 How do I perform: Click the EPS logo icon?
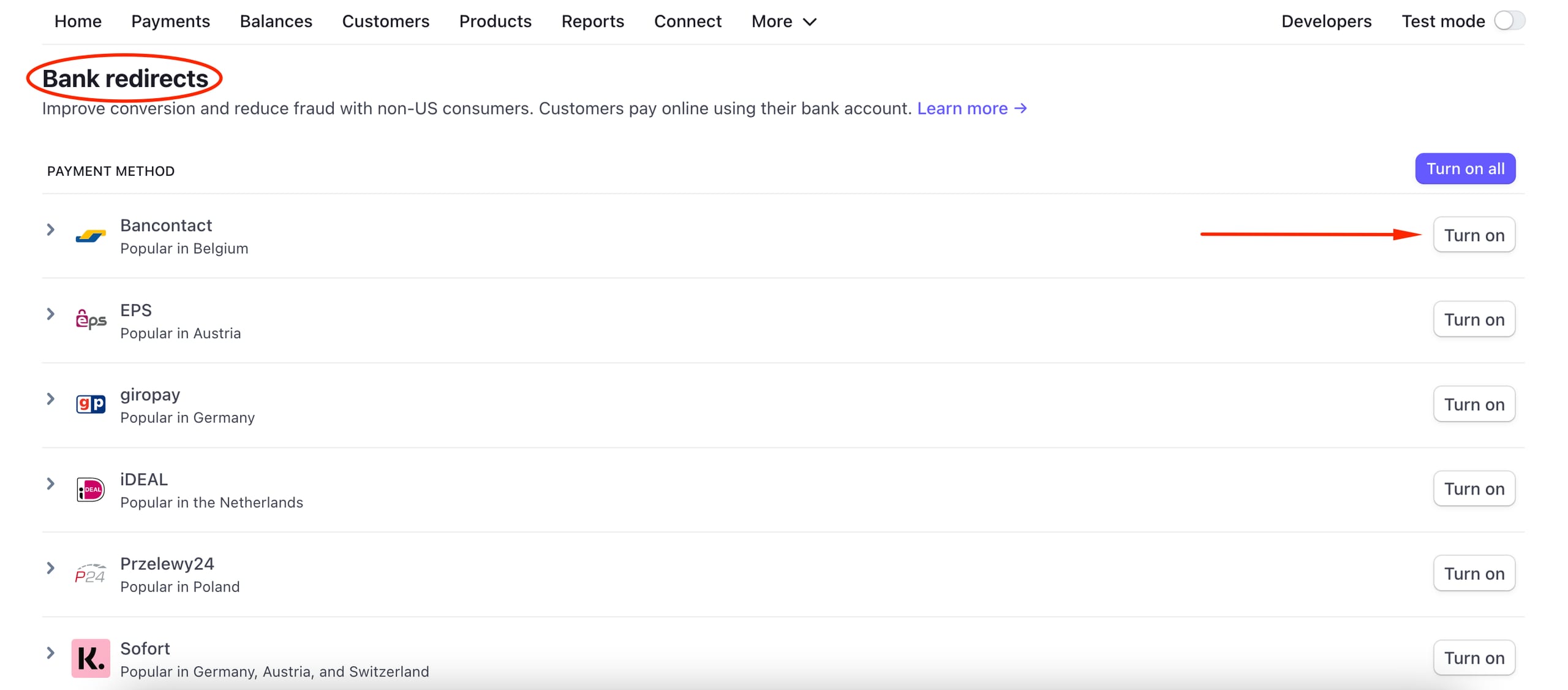click(x=90, y=320)
